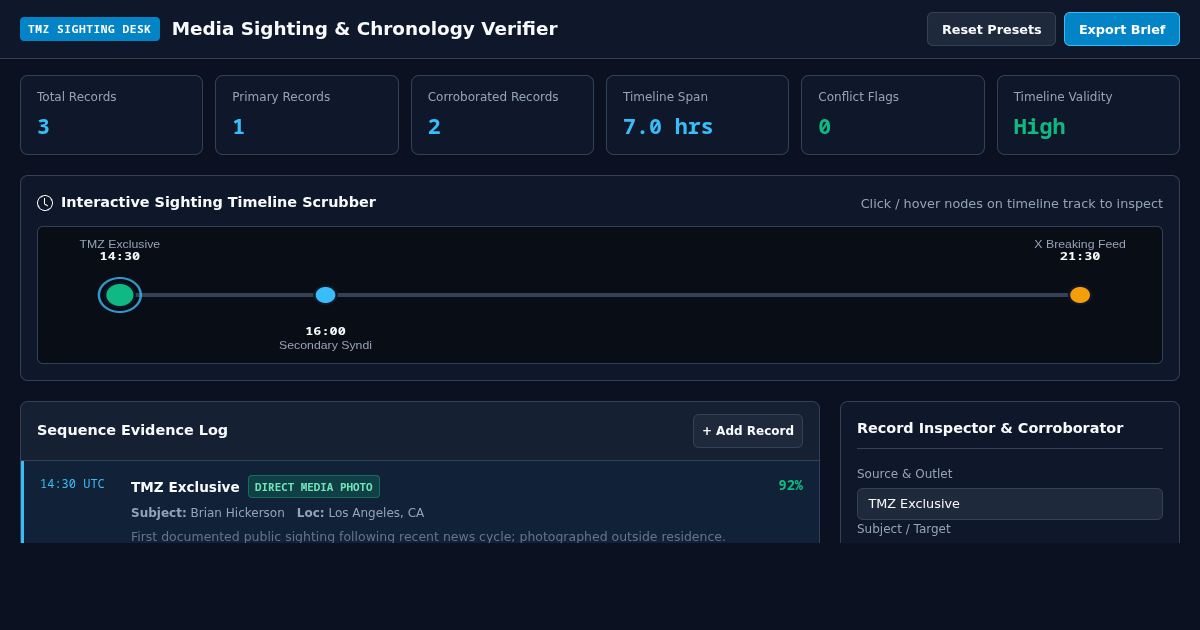The width and height of the screenshot is (1200, 630).
Task: Open the Total Records card
Action: (x=111, y=115)
